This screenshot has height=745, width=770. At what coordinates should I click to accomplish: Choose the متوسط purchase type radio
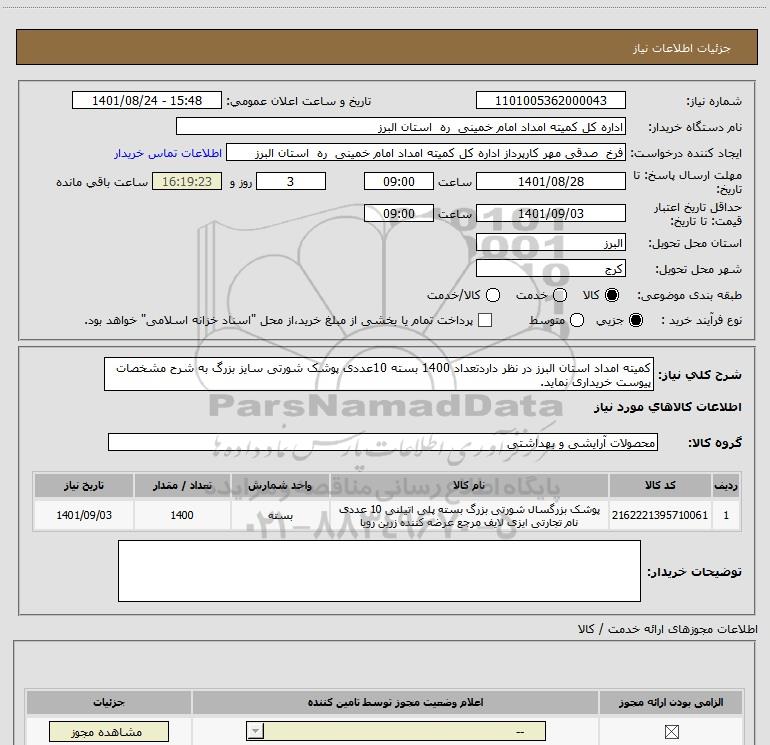[577, 320]
